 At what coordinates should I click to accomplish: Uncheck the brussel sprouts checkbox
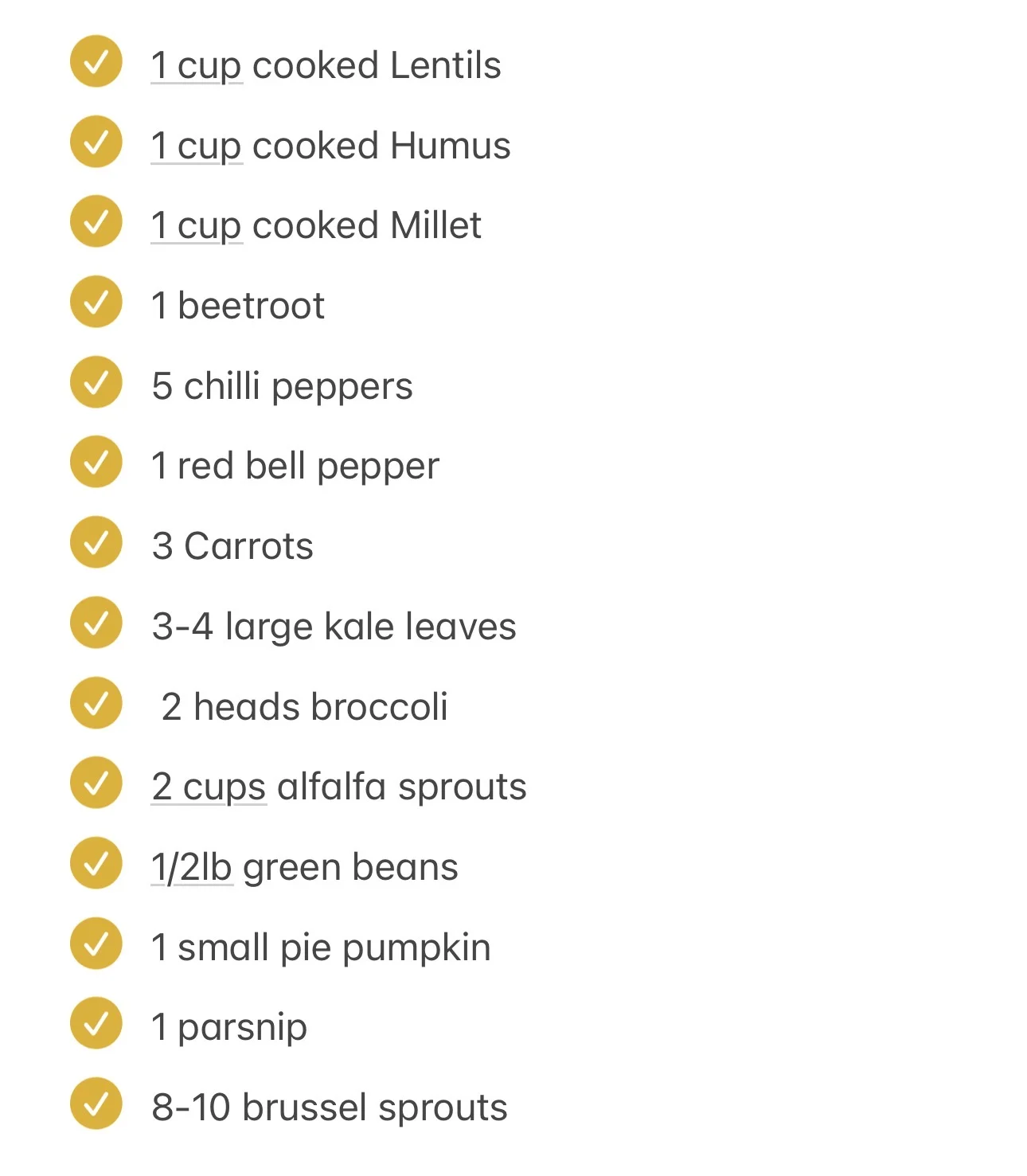pos(96,1104)
